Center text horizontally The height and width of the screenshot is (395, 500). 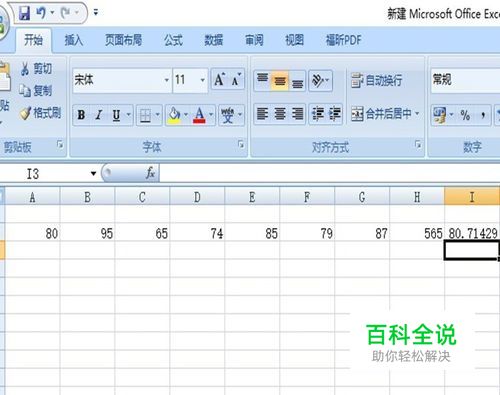pyautogui.click(x=280, y=114)
